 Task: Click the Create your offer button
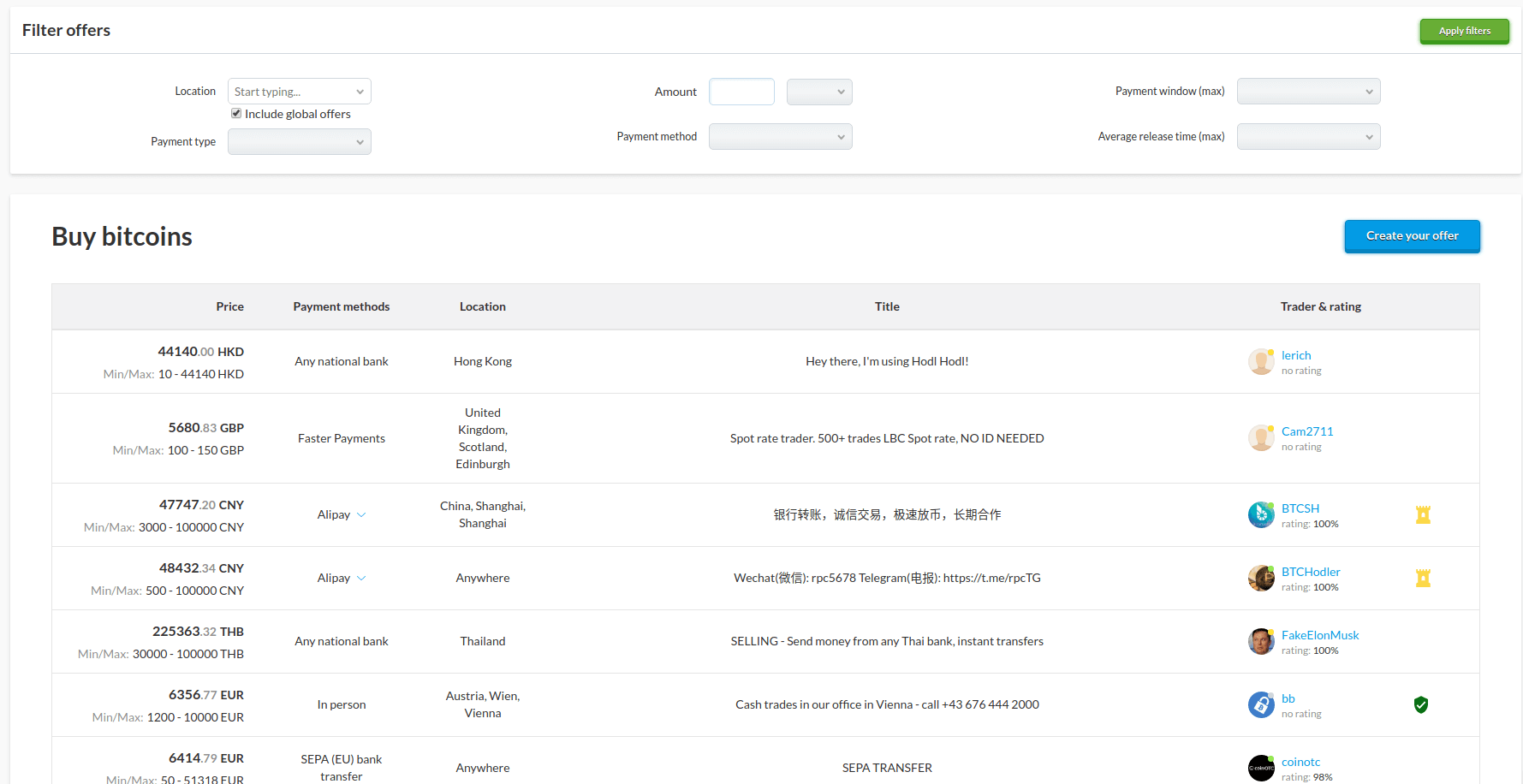click(1412, 236)
